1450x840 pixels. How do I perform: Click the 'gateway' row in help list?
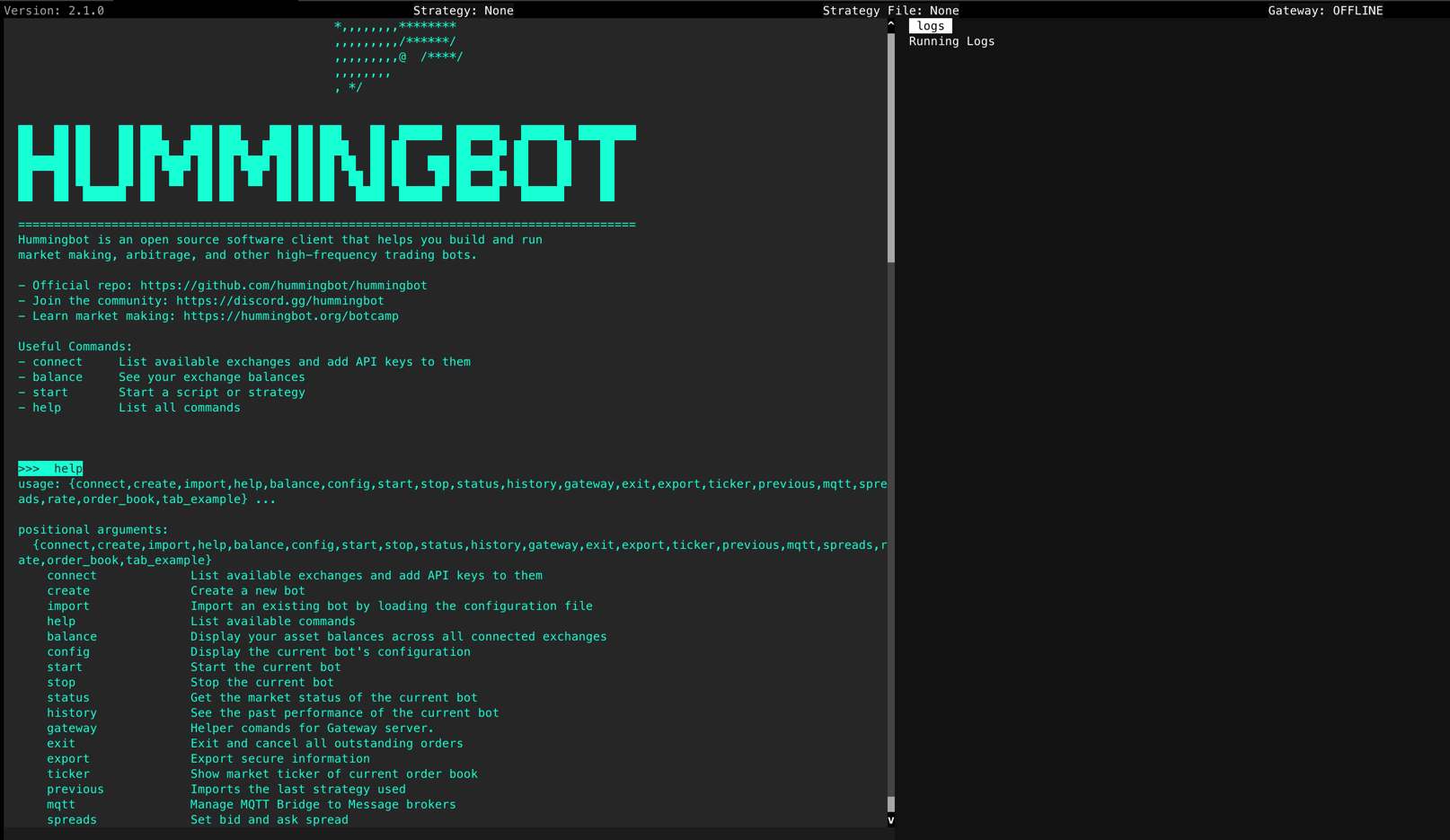click(241, 729)
